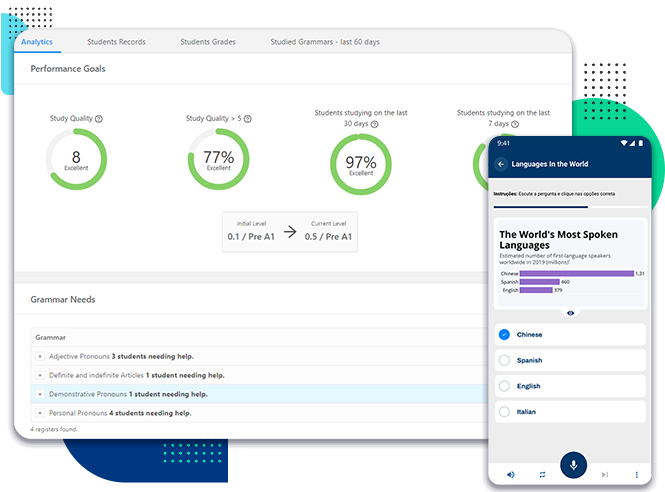Click help icon next to Study Quality

tap(99, 119)
